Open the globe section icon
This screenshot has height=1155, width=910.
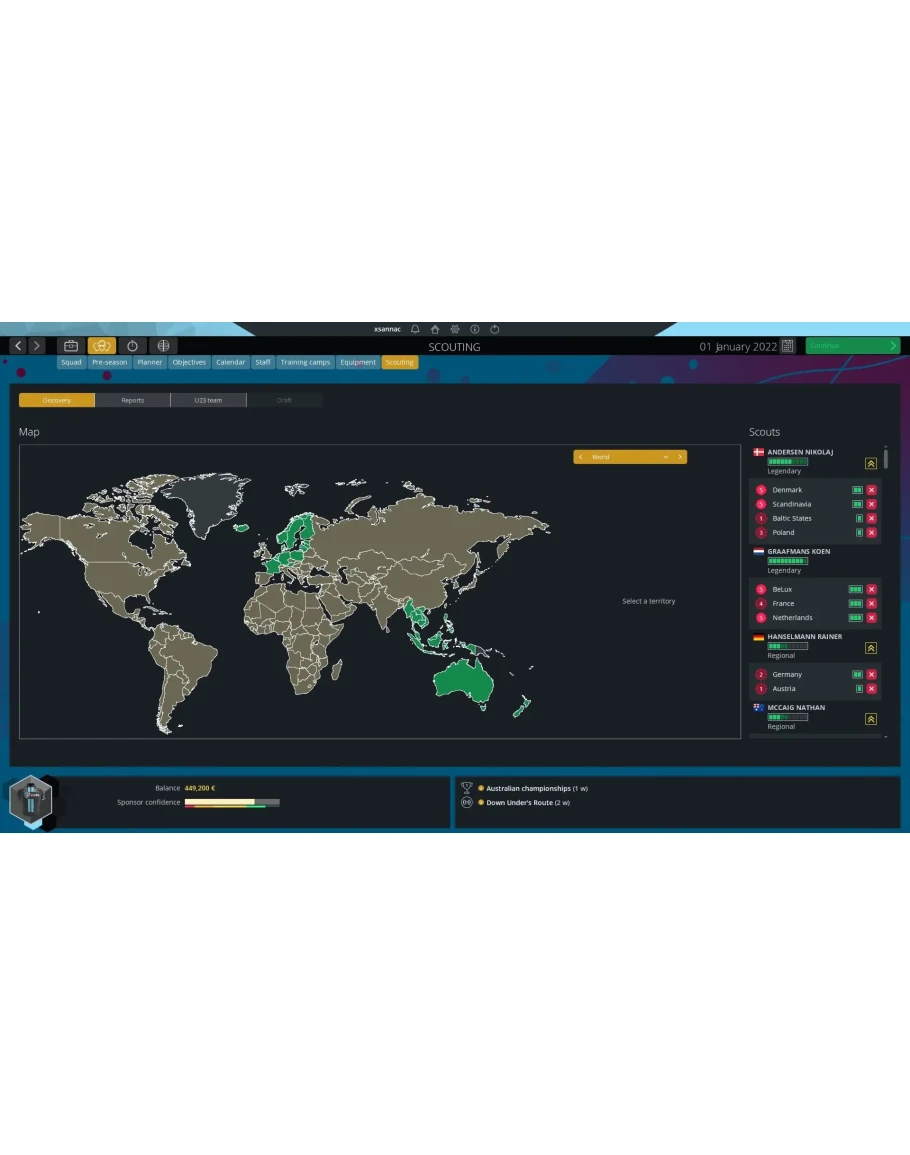coord(163,346)
